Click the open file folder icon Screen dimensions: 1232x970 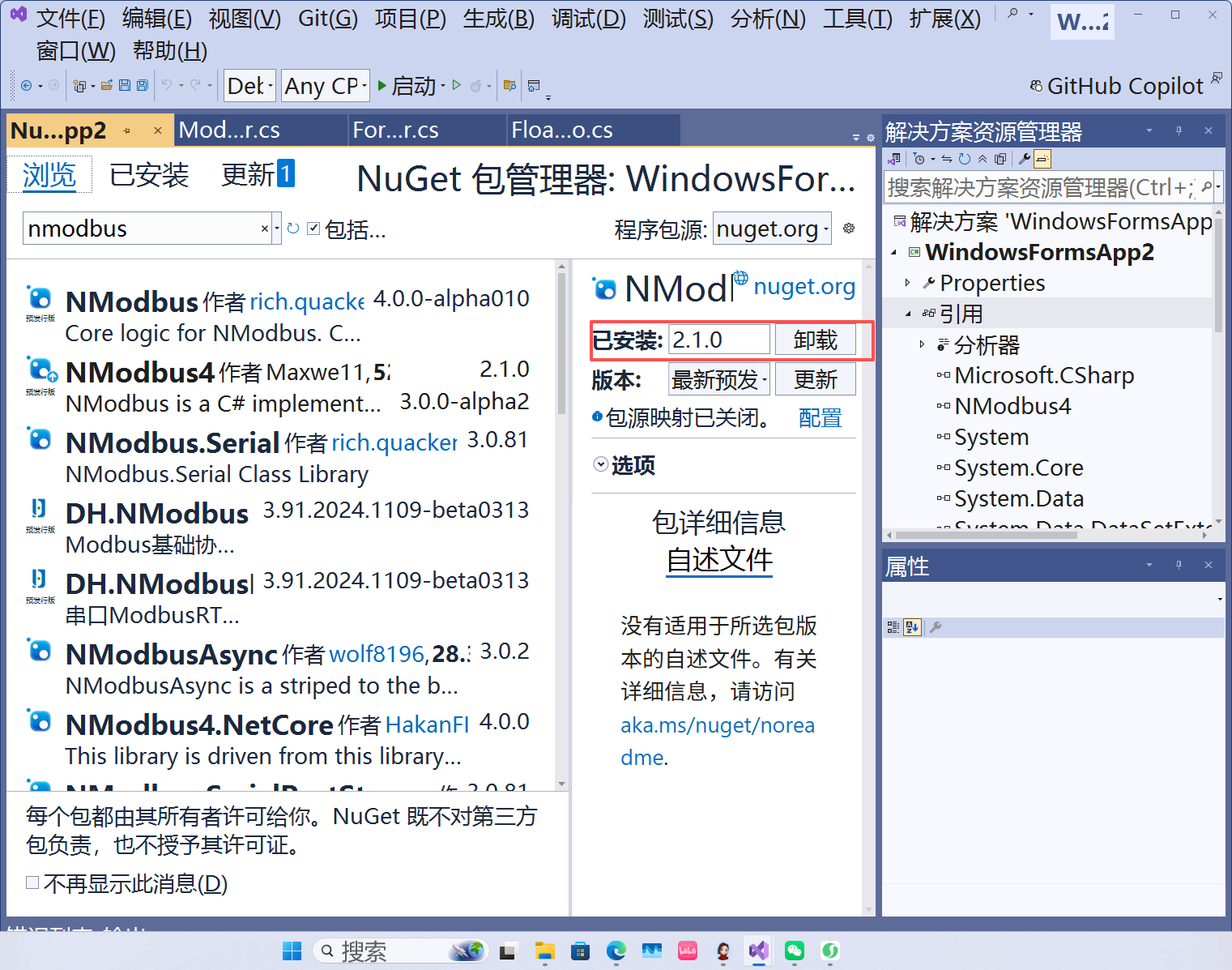pyautogui.click(x=107, y=85)
